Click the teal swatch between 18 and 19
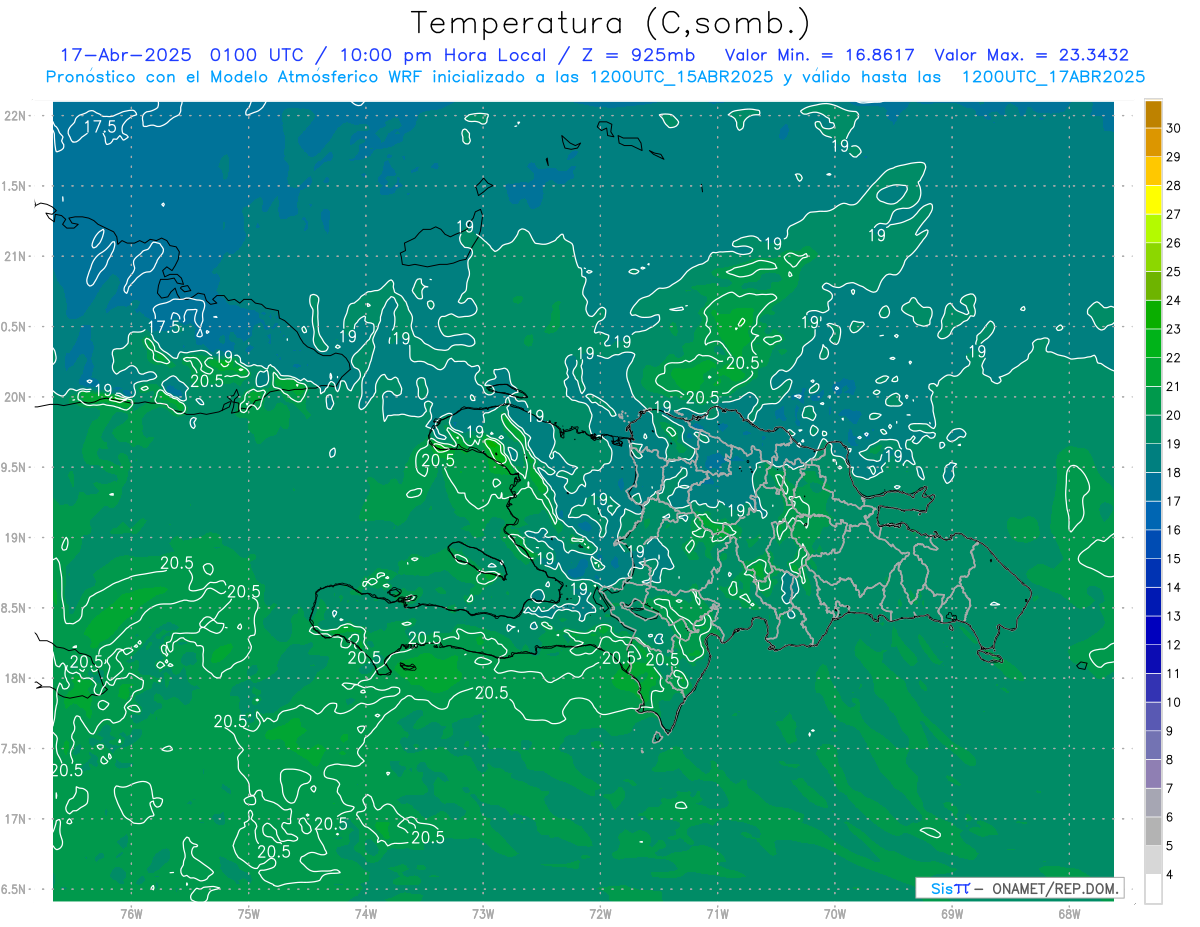1200x927 pixels. click(1153, 459)
